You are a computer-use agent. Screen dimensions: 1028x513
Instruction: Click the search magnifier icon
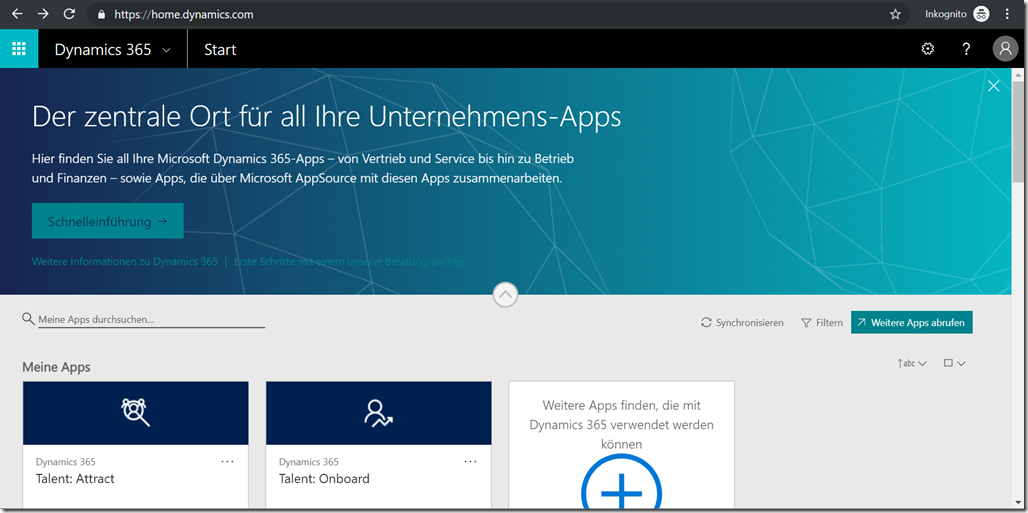tap(28, 318)
